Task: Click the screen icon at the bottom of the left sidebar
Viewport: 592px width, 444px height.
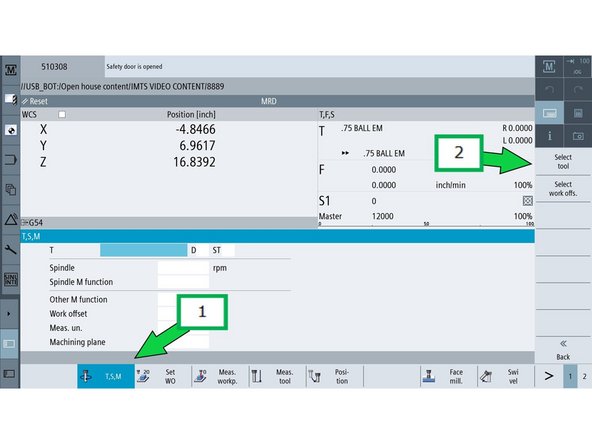Action: tap(9, 374)
